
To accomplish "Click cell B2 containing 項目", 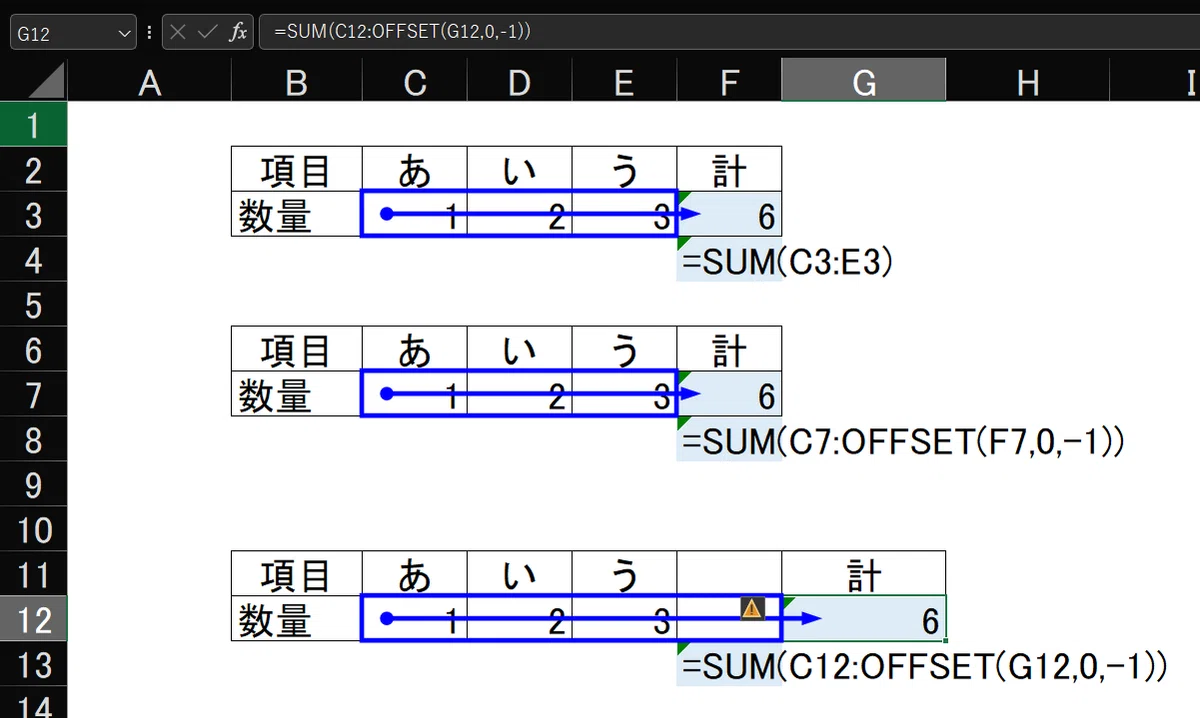I will pyautogui.click(x=296, y=169).
